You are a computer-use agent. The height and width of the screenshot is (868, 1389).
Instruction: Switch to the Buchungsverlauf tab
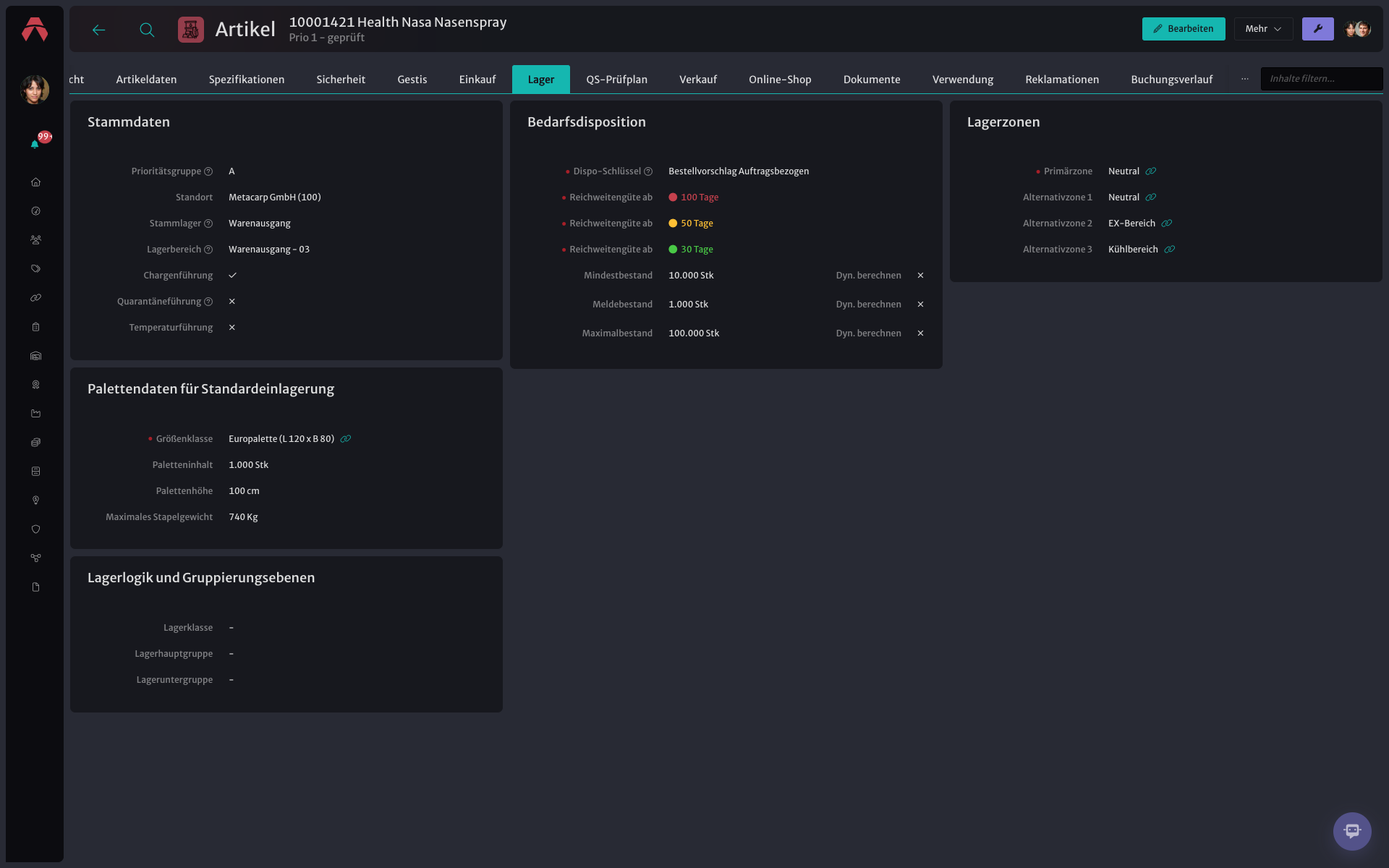point(1171,80)
